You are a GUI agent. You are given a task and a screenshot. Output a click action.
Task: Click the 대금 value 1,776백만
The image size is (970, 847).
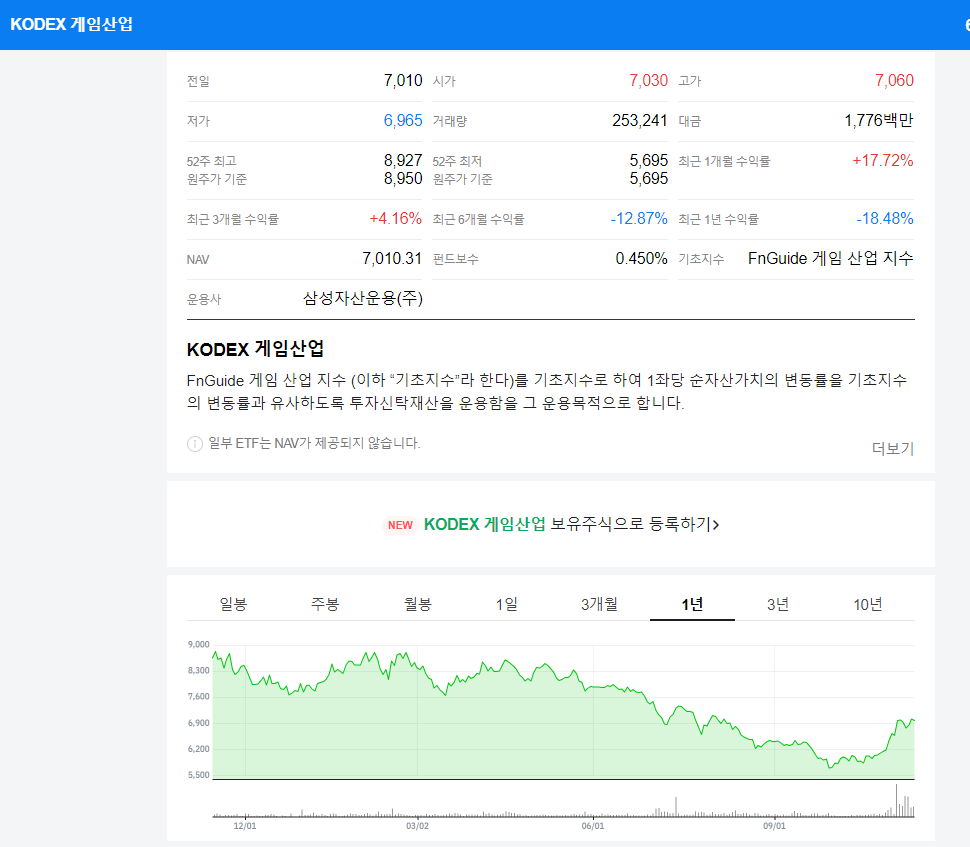[x=879, y=121]
